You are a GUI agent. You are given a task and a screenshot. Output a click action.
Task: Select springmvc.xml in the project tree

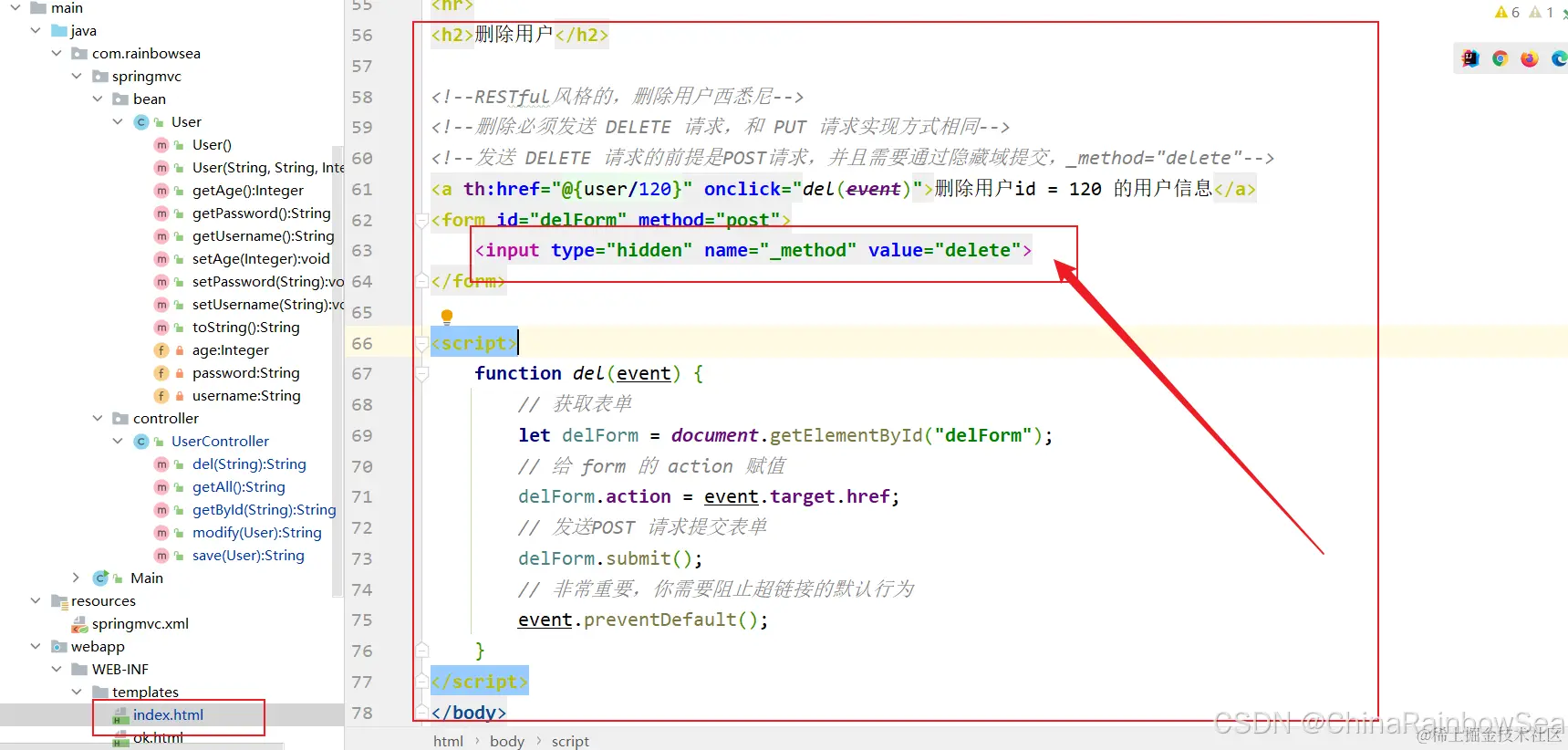pos(140,623)
